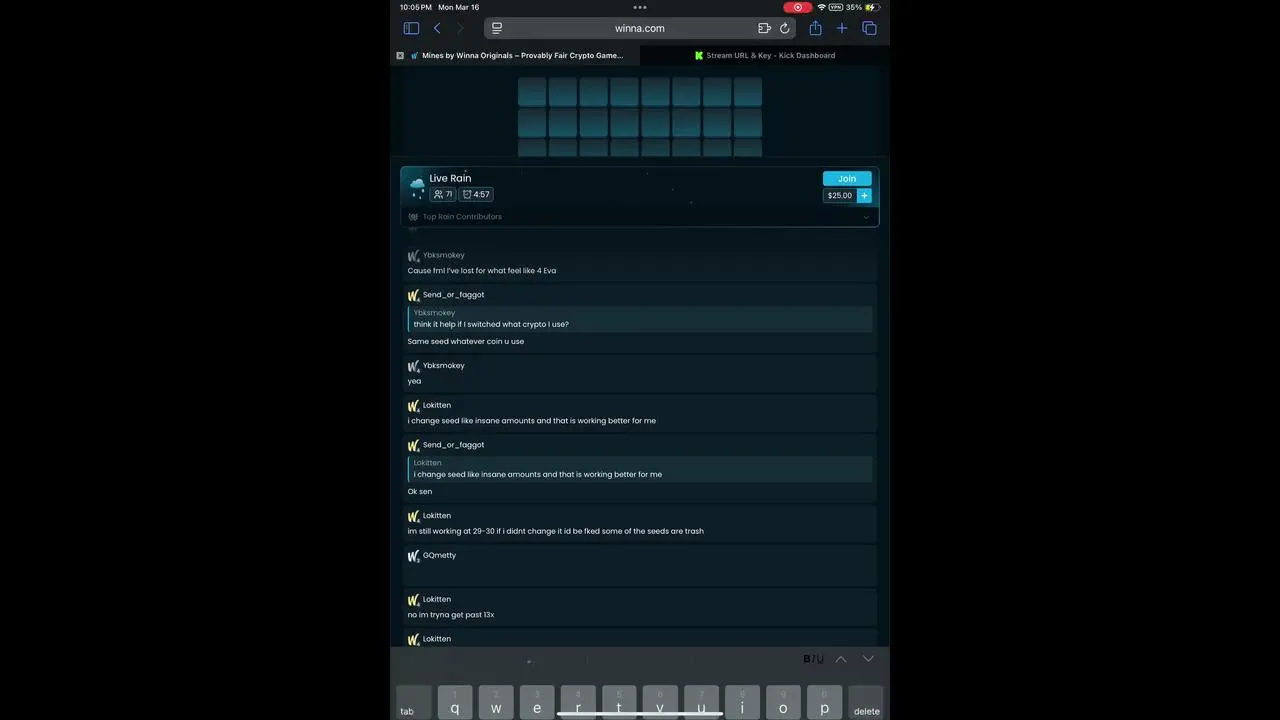Join the Live Rain

click(x=847, y=178)
